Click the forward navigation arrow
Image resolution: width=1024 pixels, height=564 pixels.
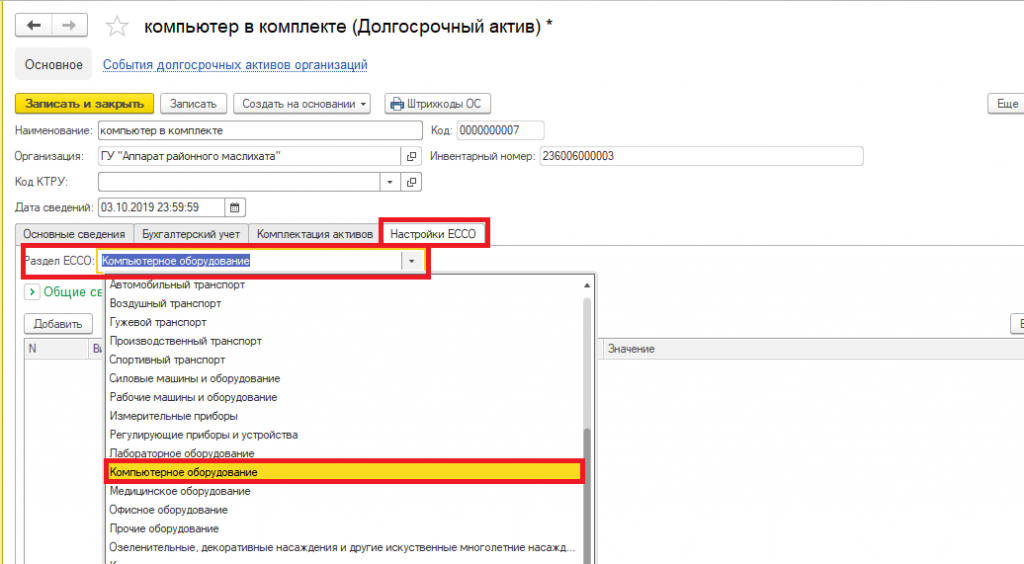[67, 25]
